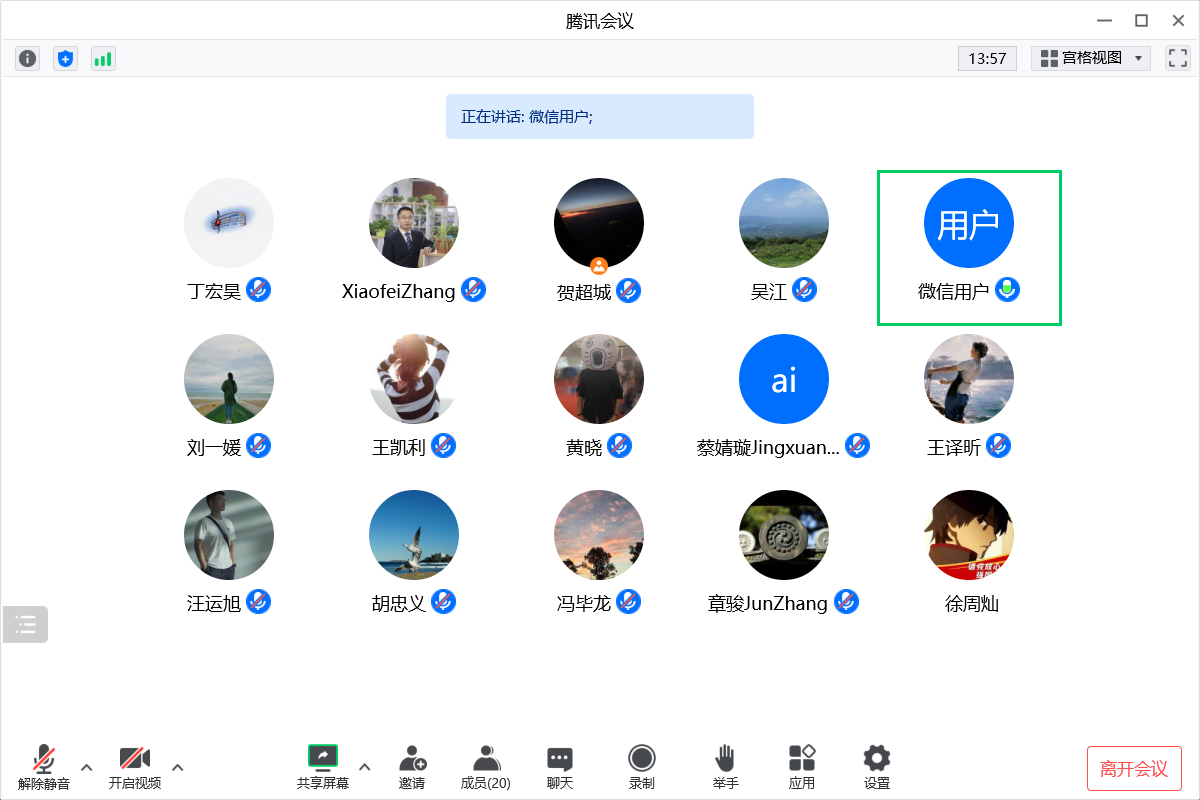
Task: Expand video options arrow beside 开启视频
Action: tap(178, 767)
